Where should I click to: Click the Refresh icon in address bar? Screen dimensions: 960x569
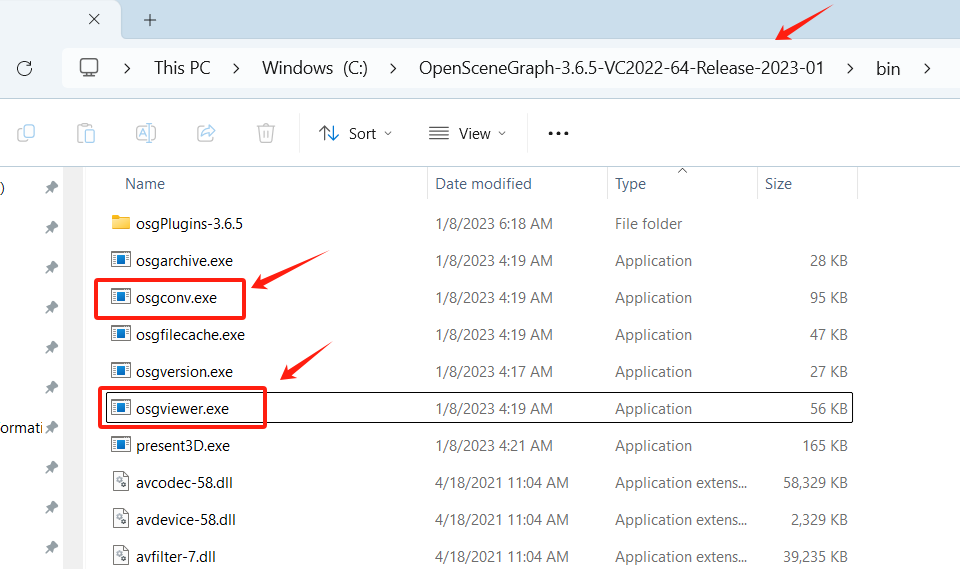click(25, 68)
